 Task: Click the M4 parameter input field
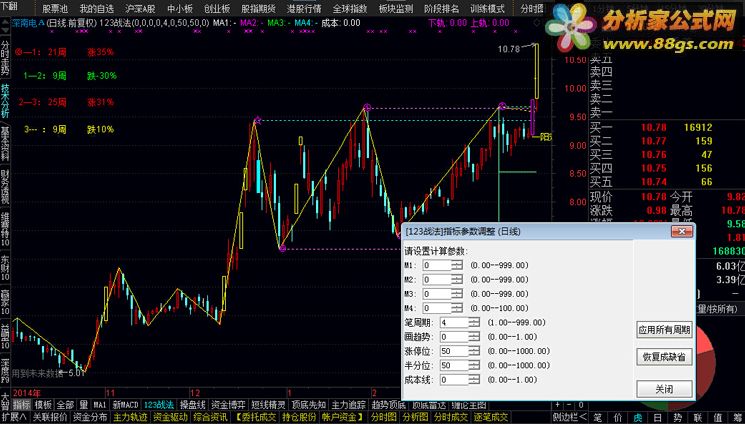pyautogui.click(x=437, y=308)
